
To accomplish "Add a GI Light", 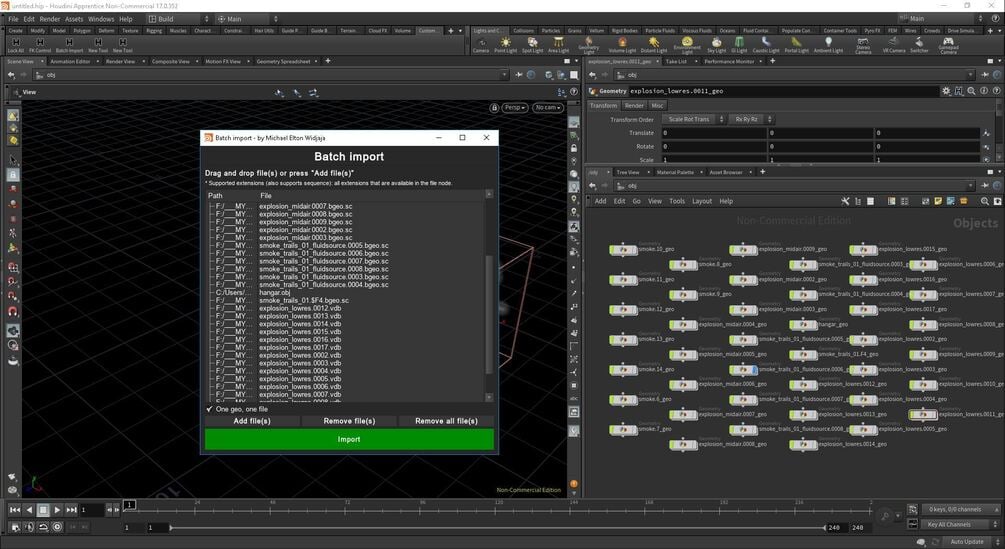I will [x=739, y=45].
